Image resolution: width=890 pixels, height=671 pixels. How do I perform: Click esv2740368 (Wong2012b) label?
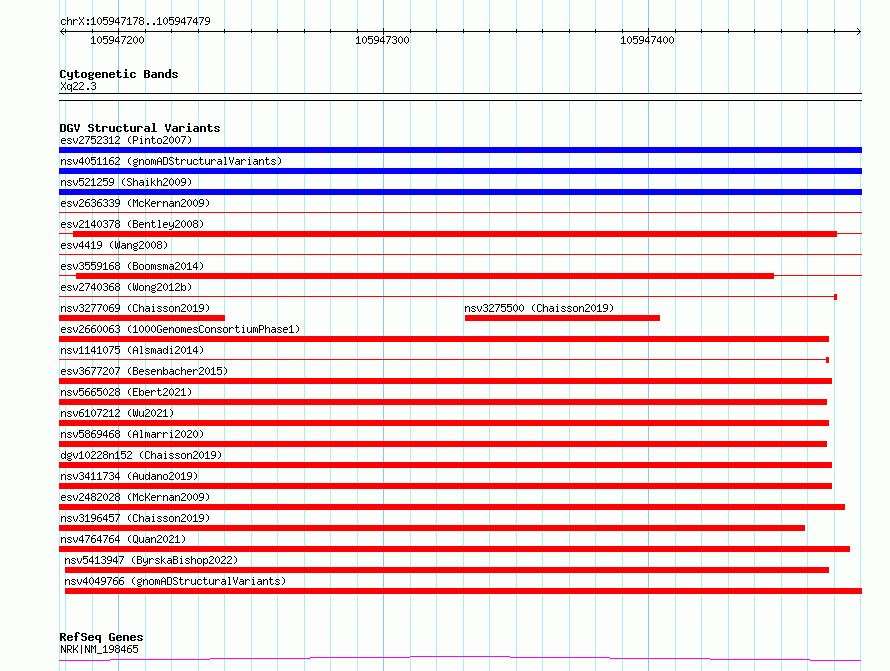(126, 287)
